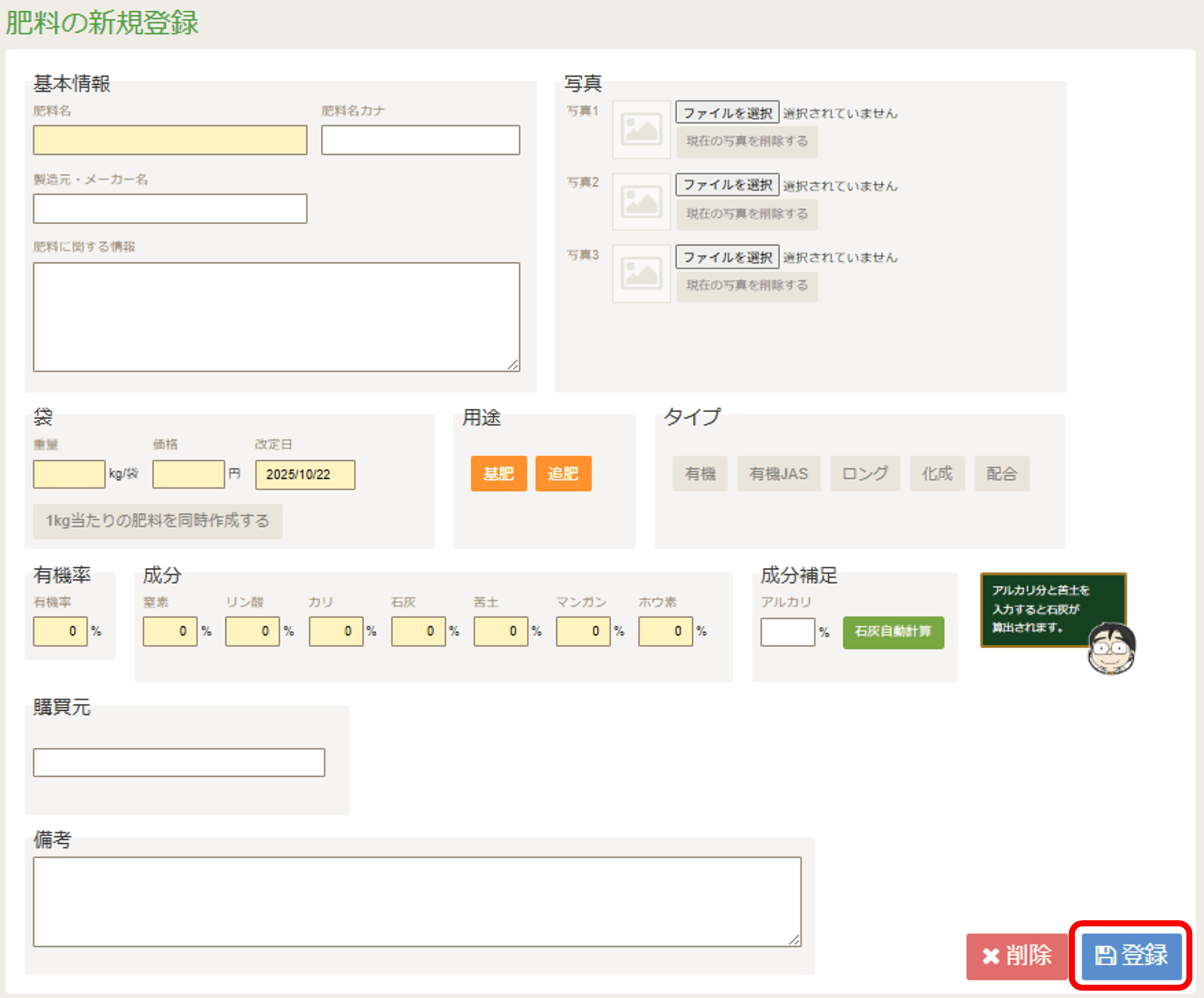Select the 化成 type toggle
The width and height of the screenshot is (1204, 998).
point(937,474)
